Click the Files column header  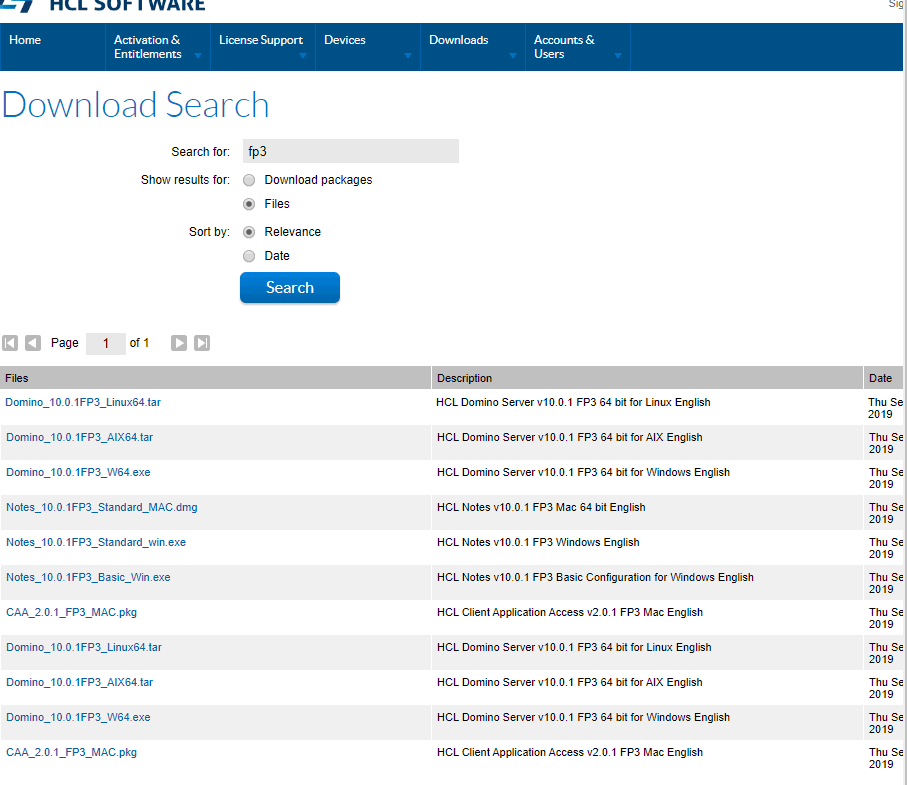click(x=215, y=378)
